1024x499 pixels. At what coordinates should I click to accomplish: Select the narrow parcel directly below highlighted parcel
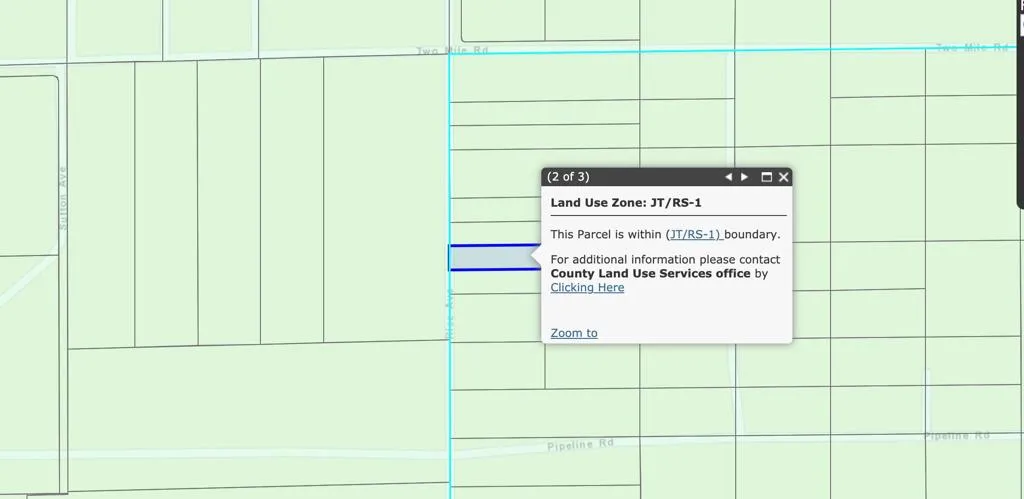[495, 281]
